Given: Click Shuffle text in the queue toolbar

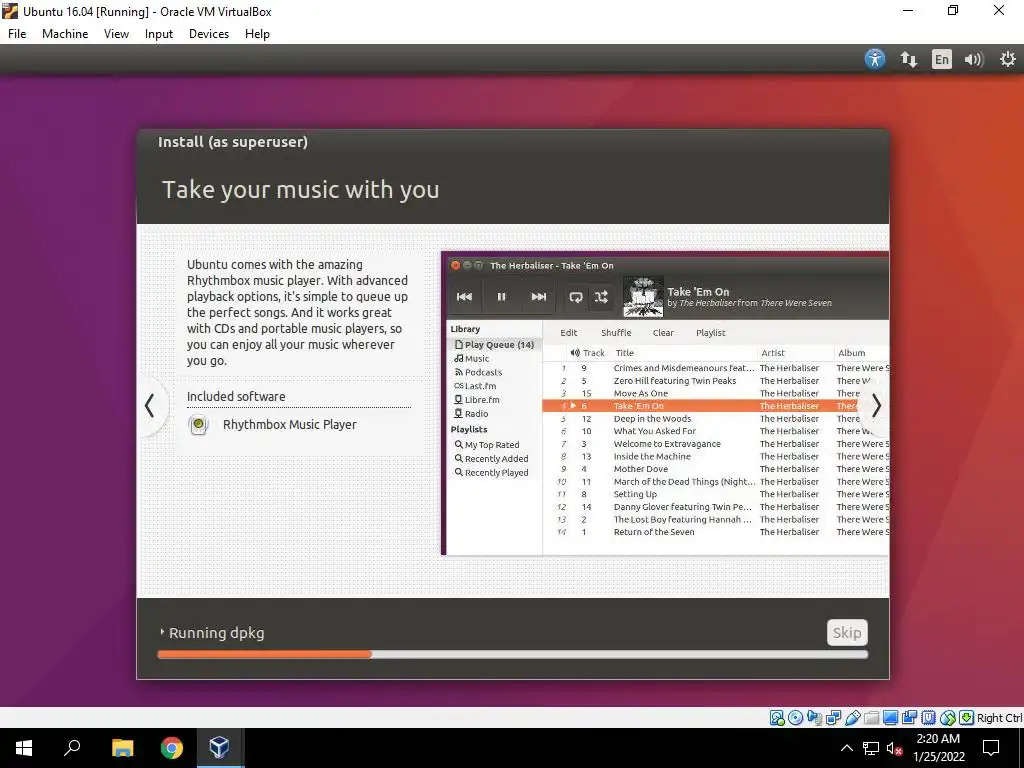Looking at the screenshot, I should tap(616, 332).
